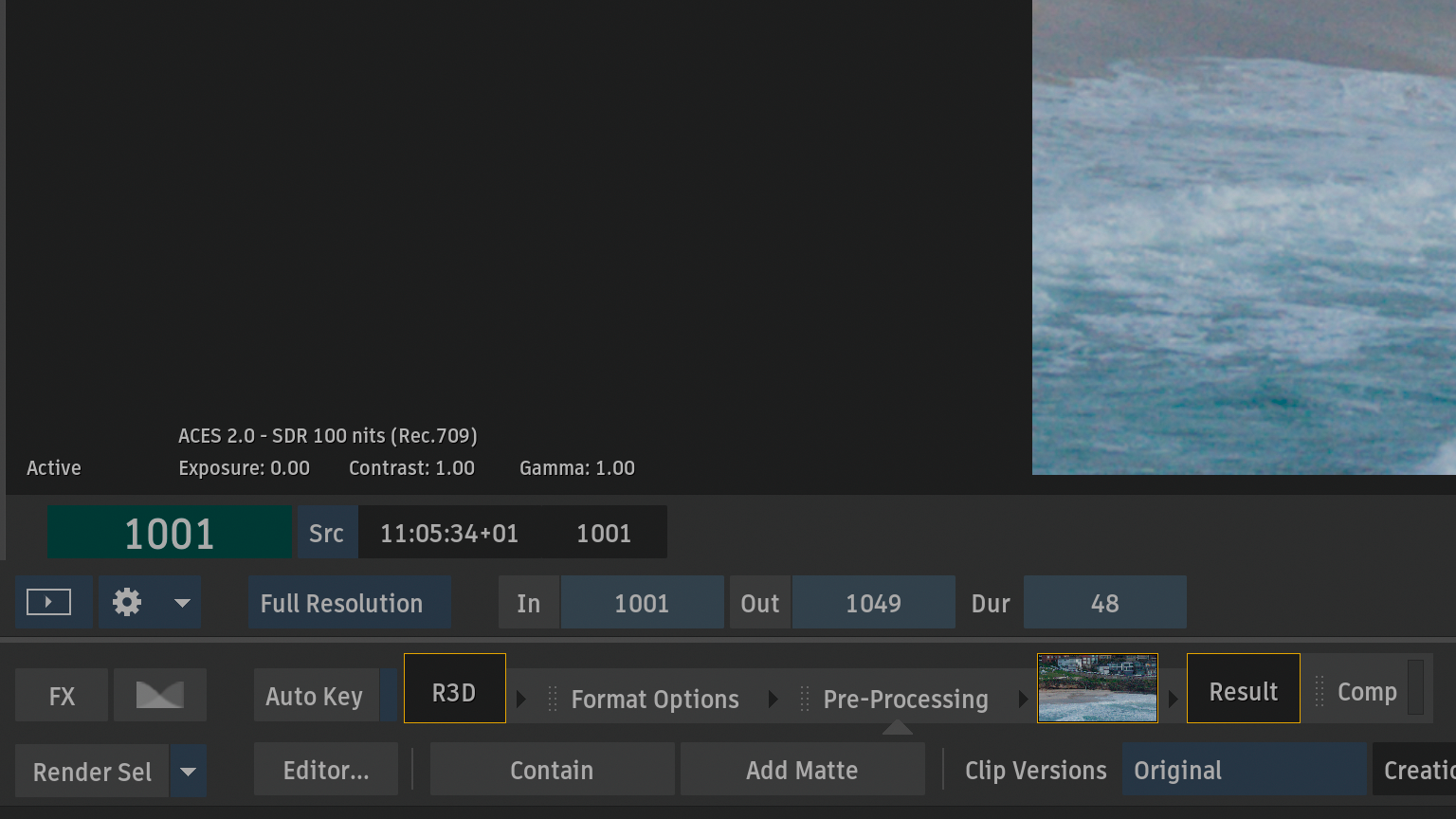Click the Creation button at the right edge
The width and height of the screenshot is (1456, 819).
(1414, 770)
